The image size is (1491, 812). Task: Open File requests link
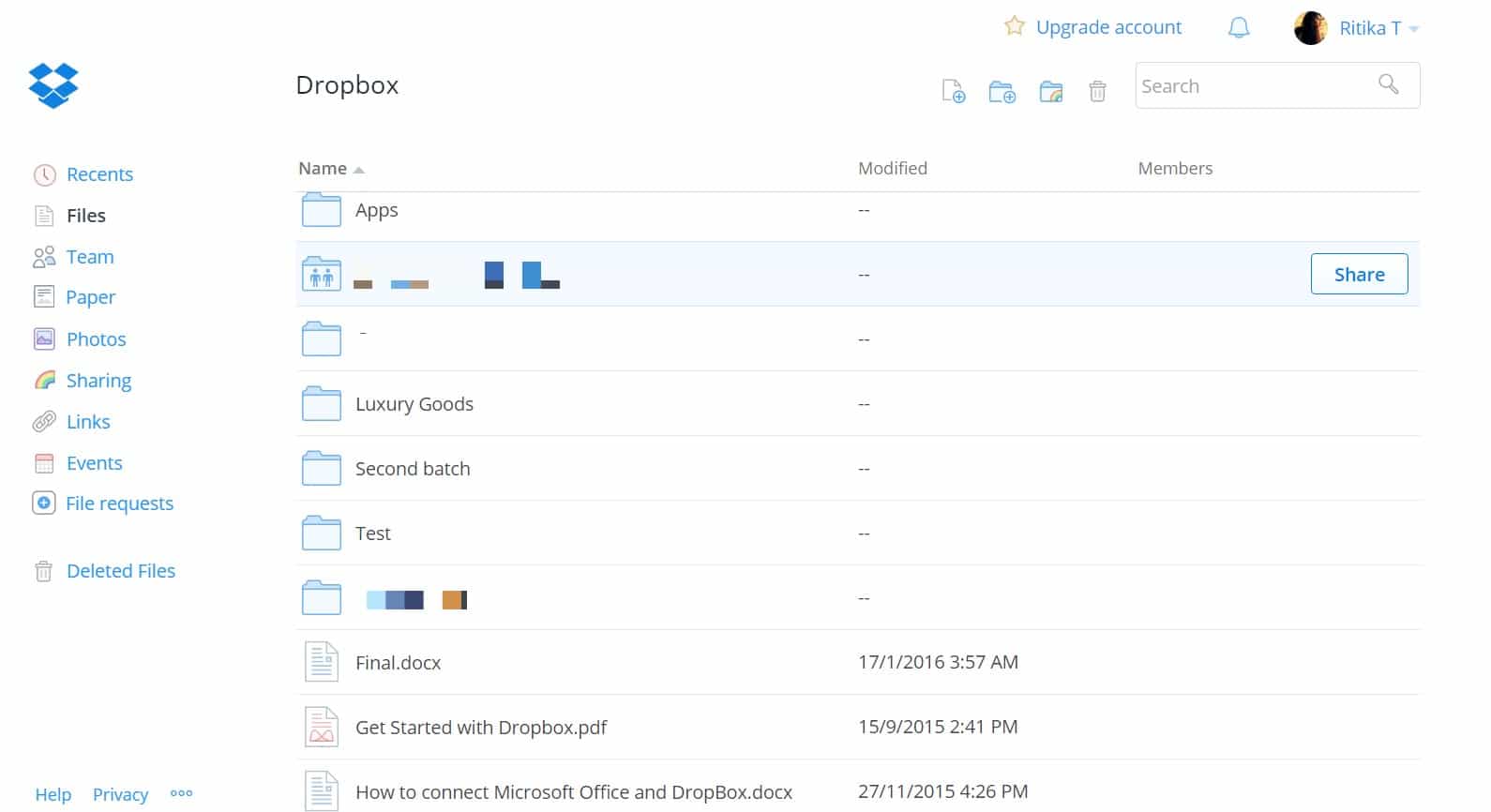[x=119, y=504]
